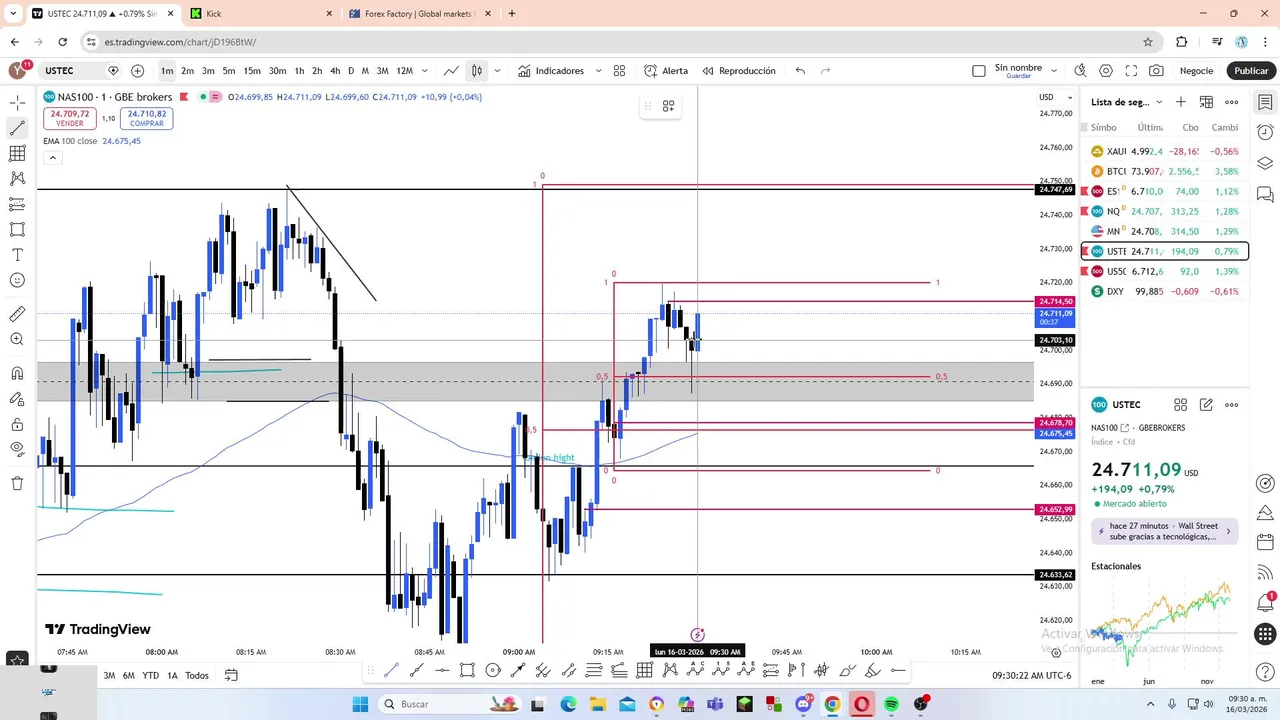Click the compare or add symbol plus icon
Image resolution: width=1280 pixels, height=720 pixels.
(x=137, y=71)
